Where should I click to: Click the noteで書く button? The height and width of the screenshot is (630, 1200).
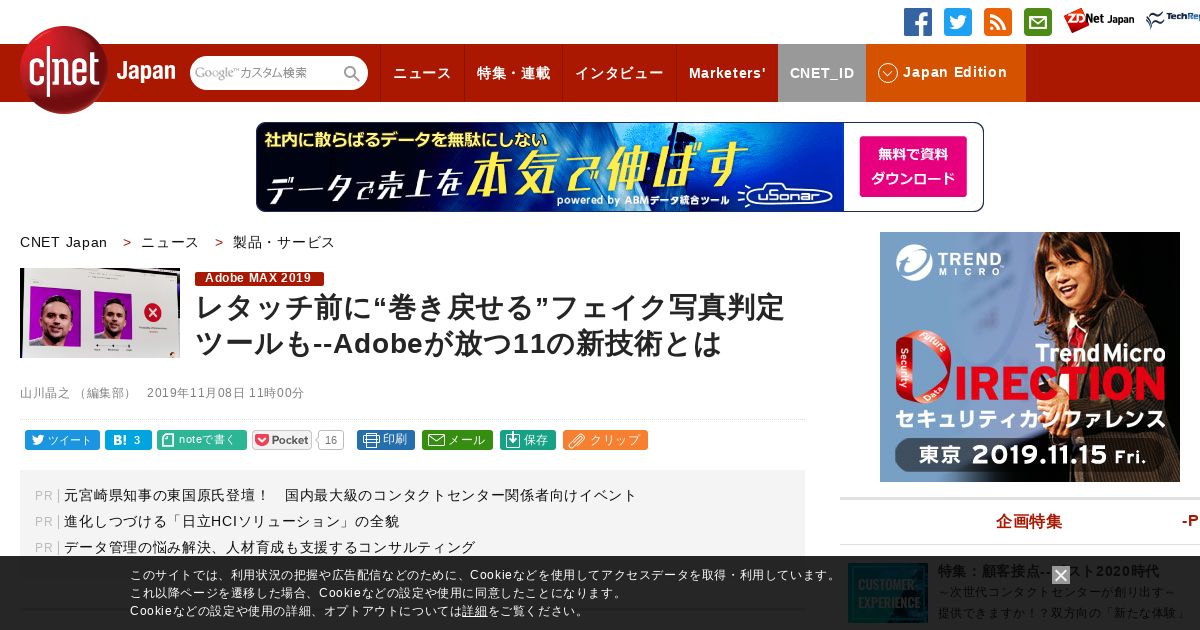(202, 440)
